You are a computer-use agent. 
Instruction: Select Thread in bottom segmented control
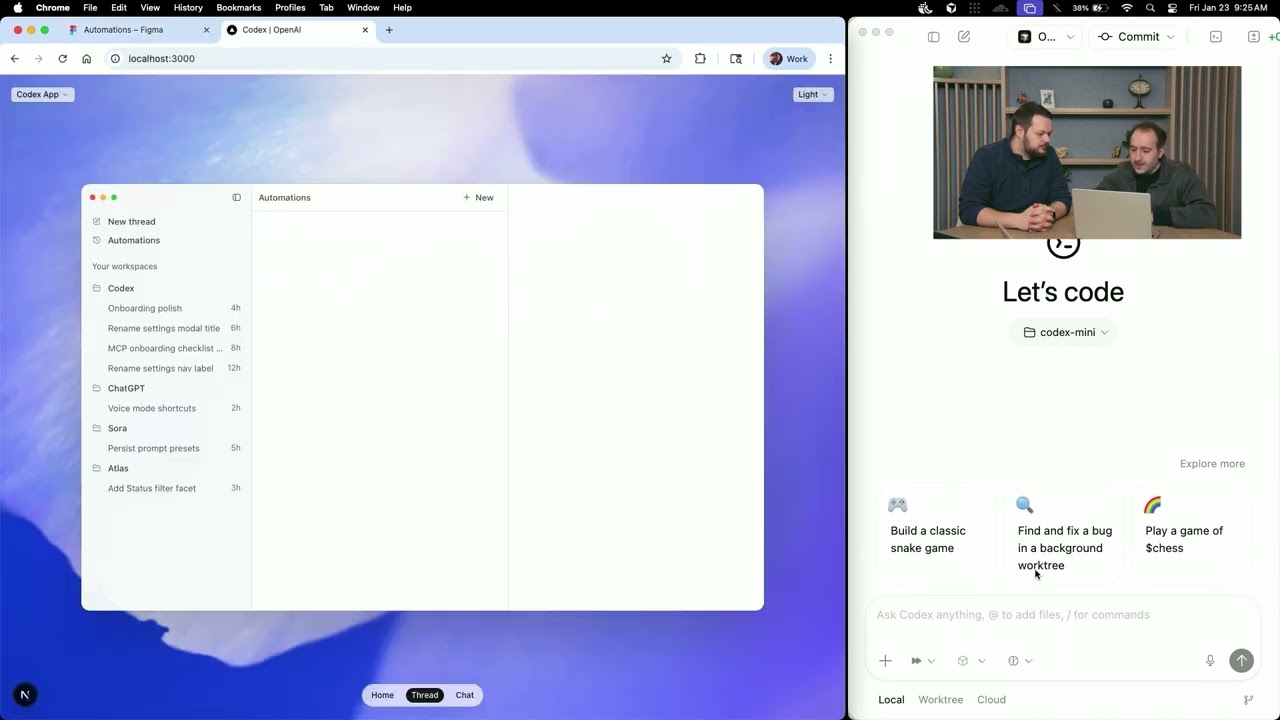coord(425,695)
